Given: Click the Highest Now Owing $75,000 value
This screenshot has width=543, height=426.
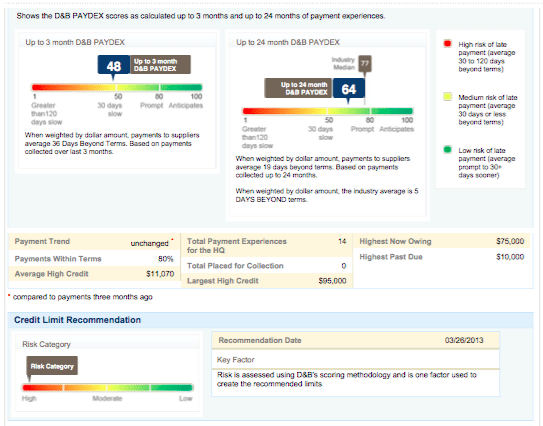Looking at the screenshot, I should [510, 241].
